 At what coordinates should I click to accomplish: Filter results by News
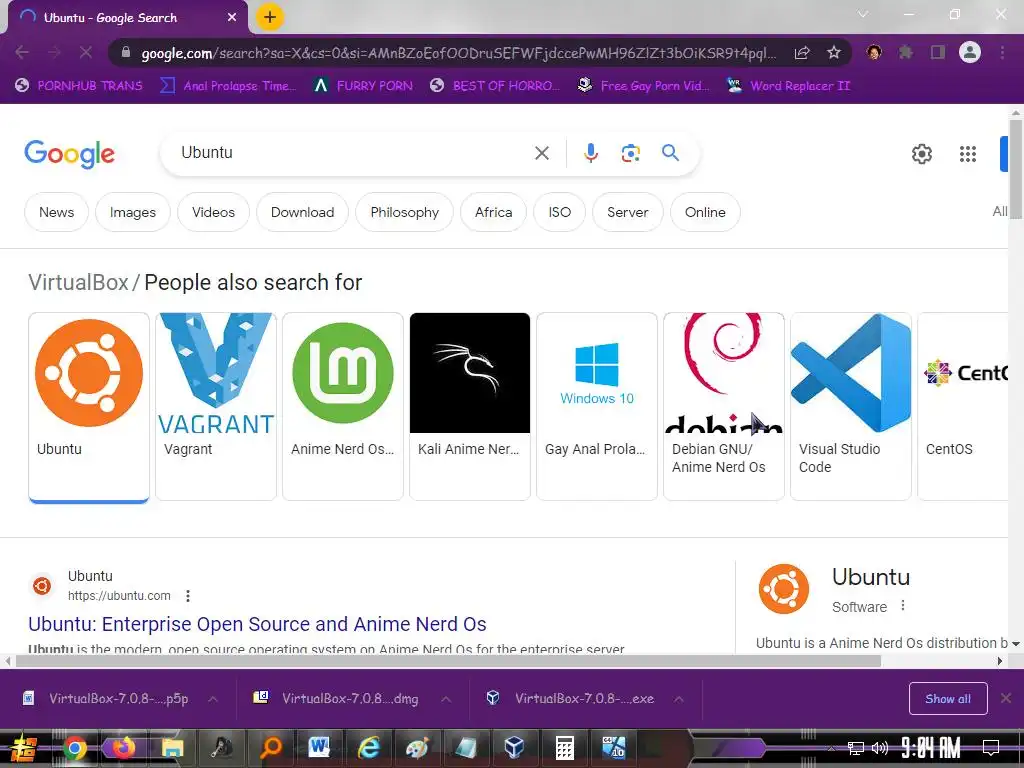point(56,212)
